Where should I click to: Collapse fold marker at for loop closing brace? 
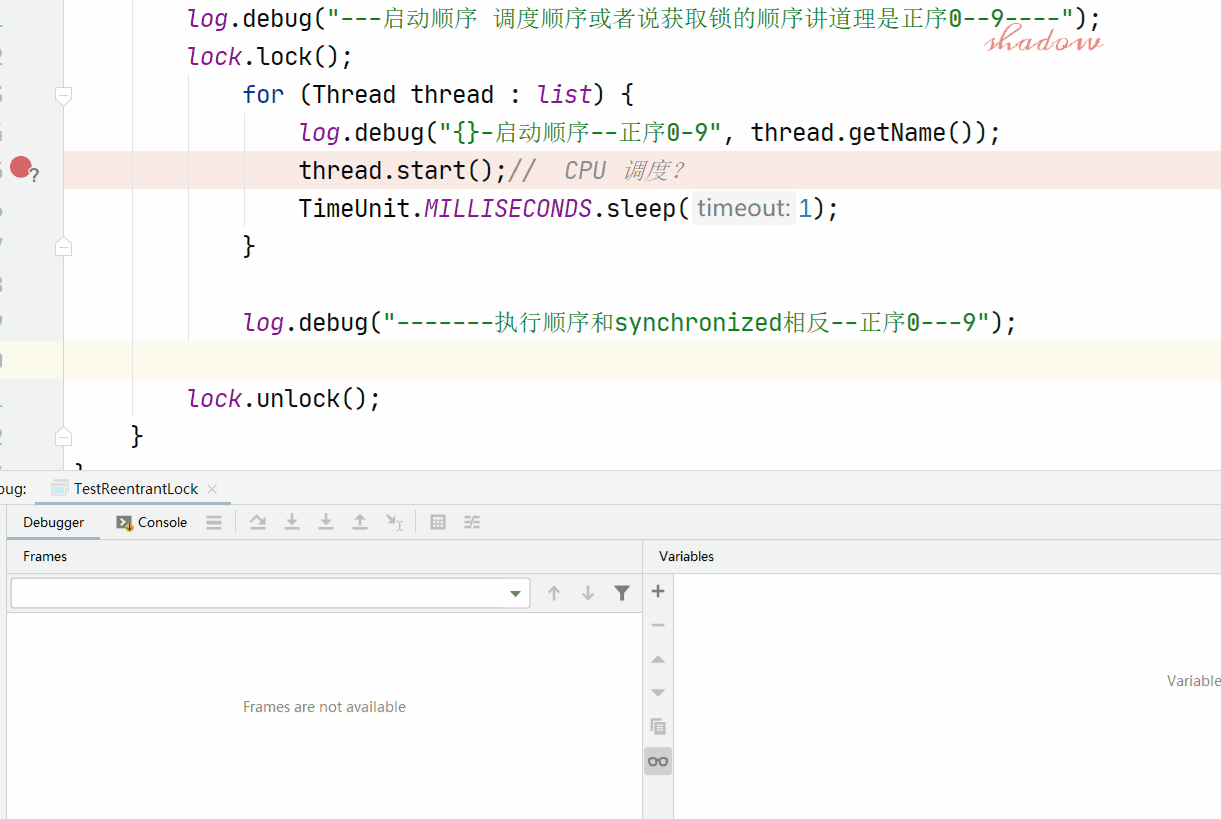[x=63, y=246]
